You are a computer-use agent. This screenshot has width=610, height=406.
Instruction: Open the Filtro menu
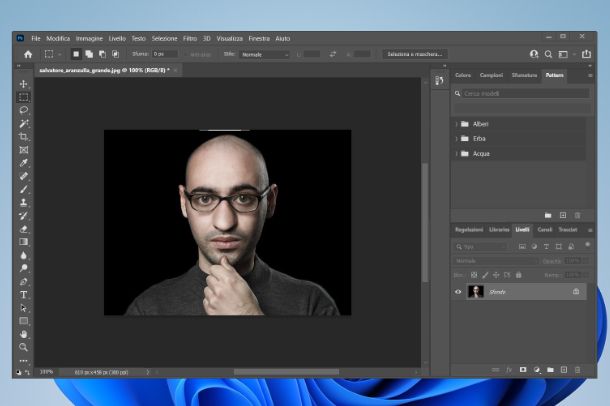(x=192, y=38)
